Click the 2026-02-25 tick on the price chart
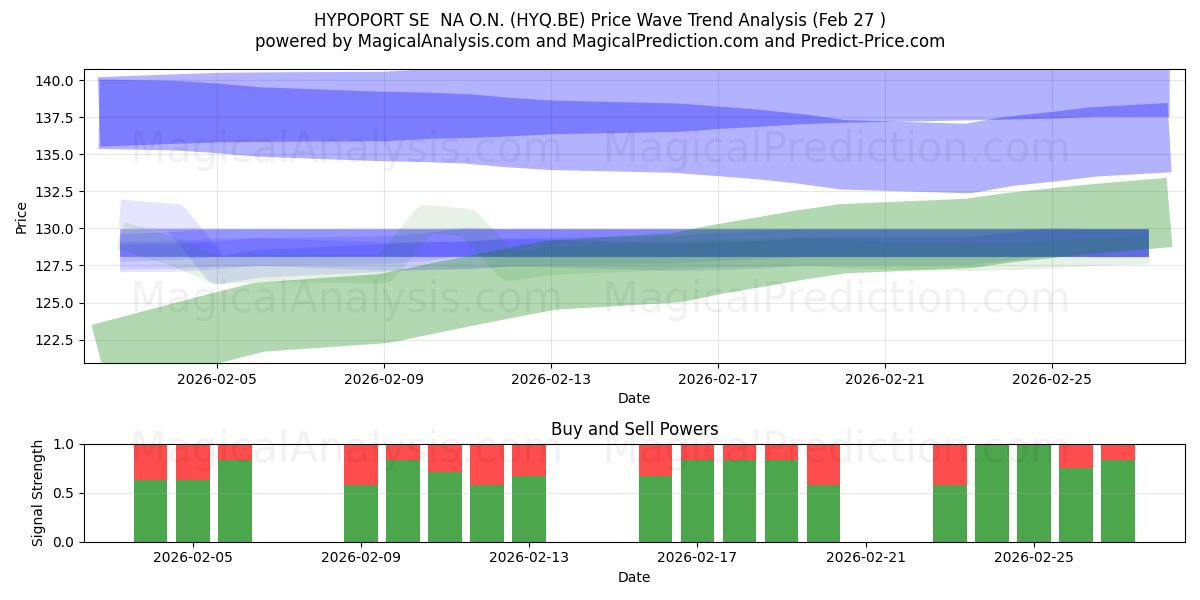 click(x=1052, y=380)
